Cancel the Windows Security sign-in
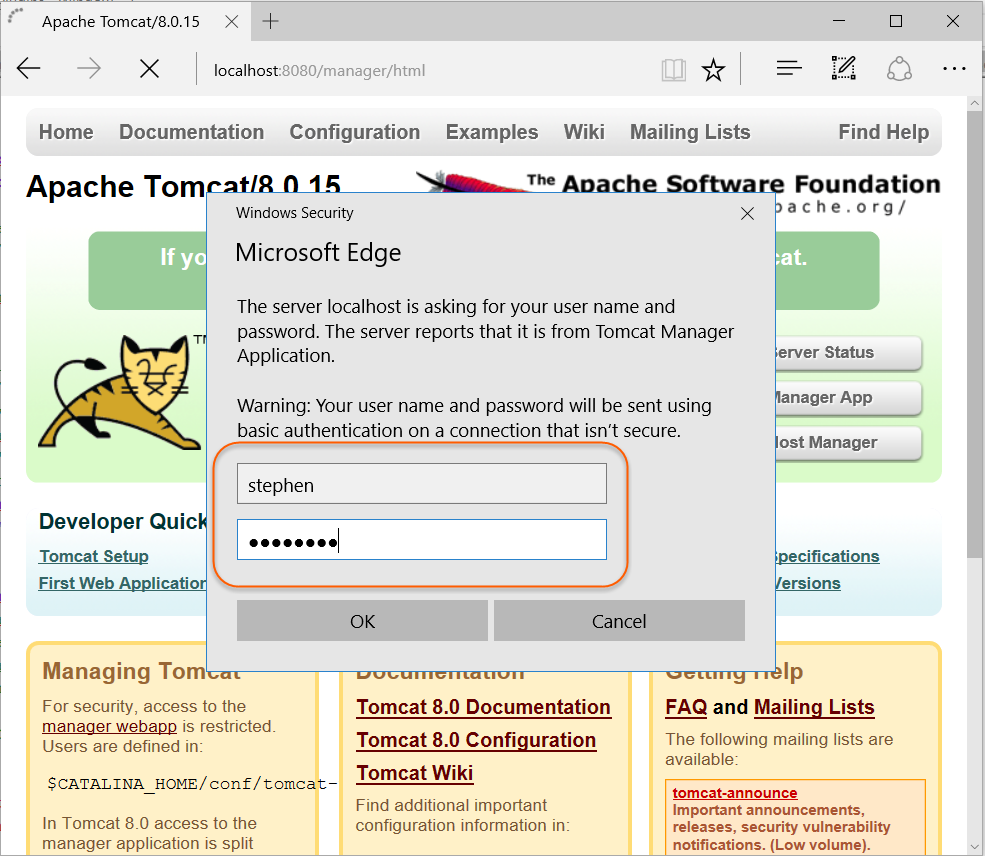The image size is (985, 856). pos(618,620)
